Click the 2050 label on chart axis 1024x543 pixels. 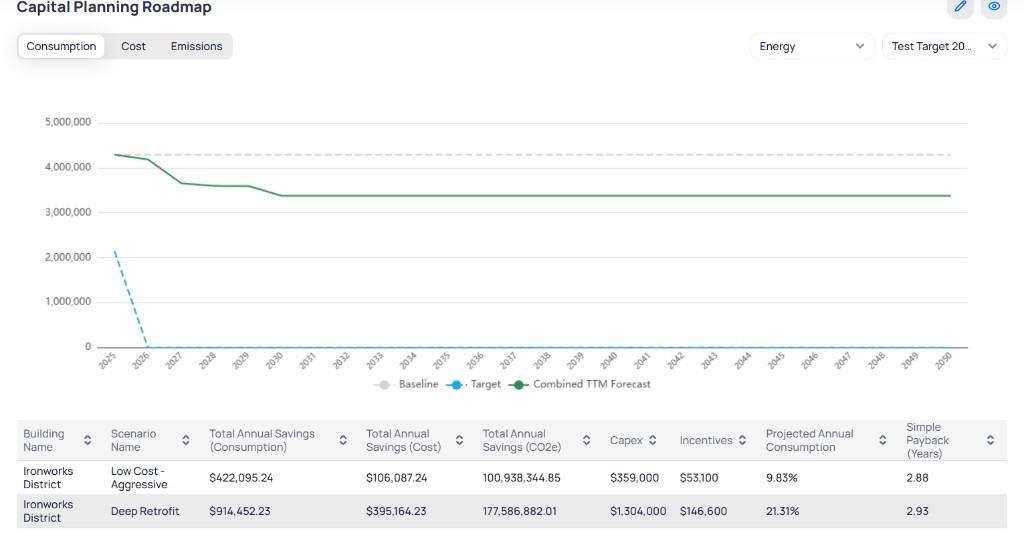pyautogui.click(x=943, y=360)
